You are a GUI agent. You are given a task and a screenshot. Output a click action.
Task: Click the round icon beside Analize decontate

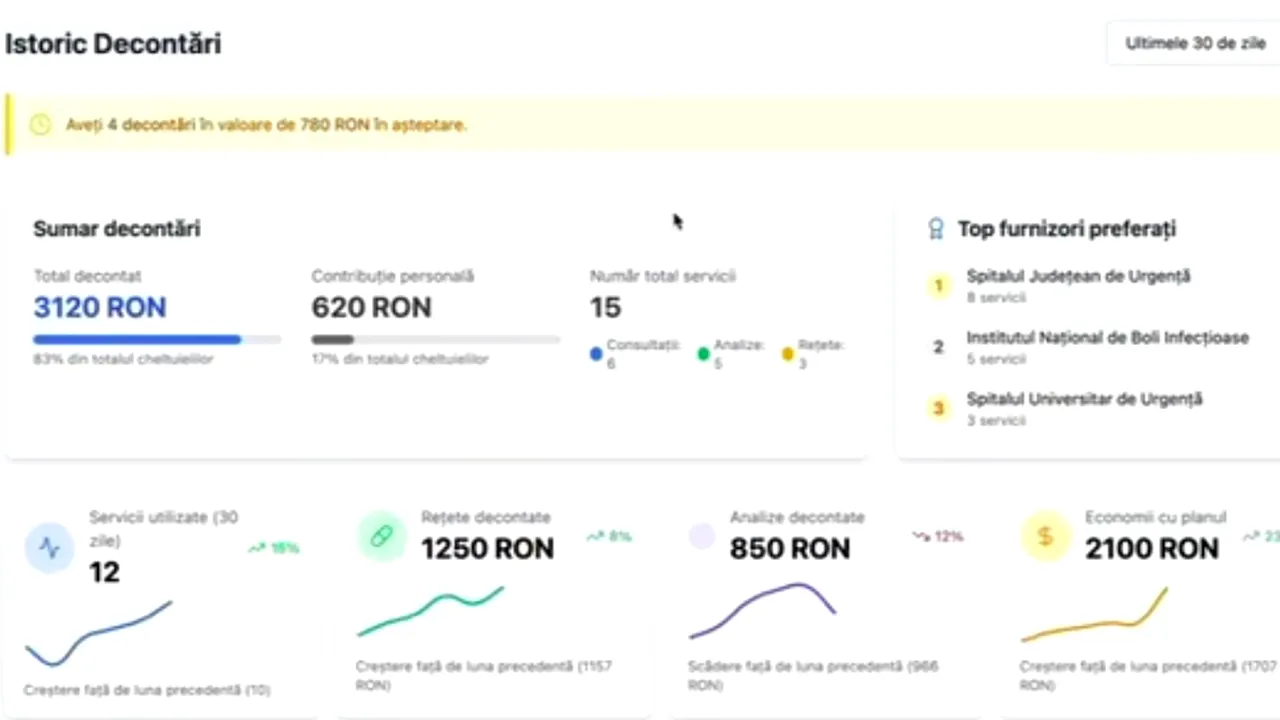click(702, 537)
